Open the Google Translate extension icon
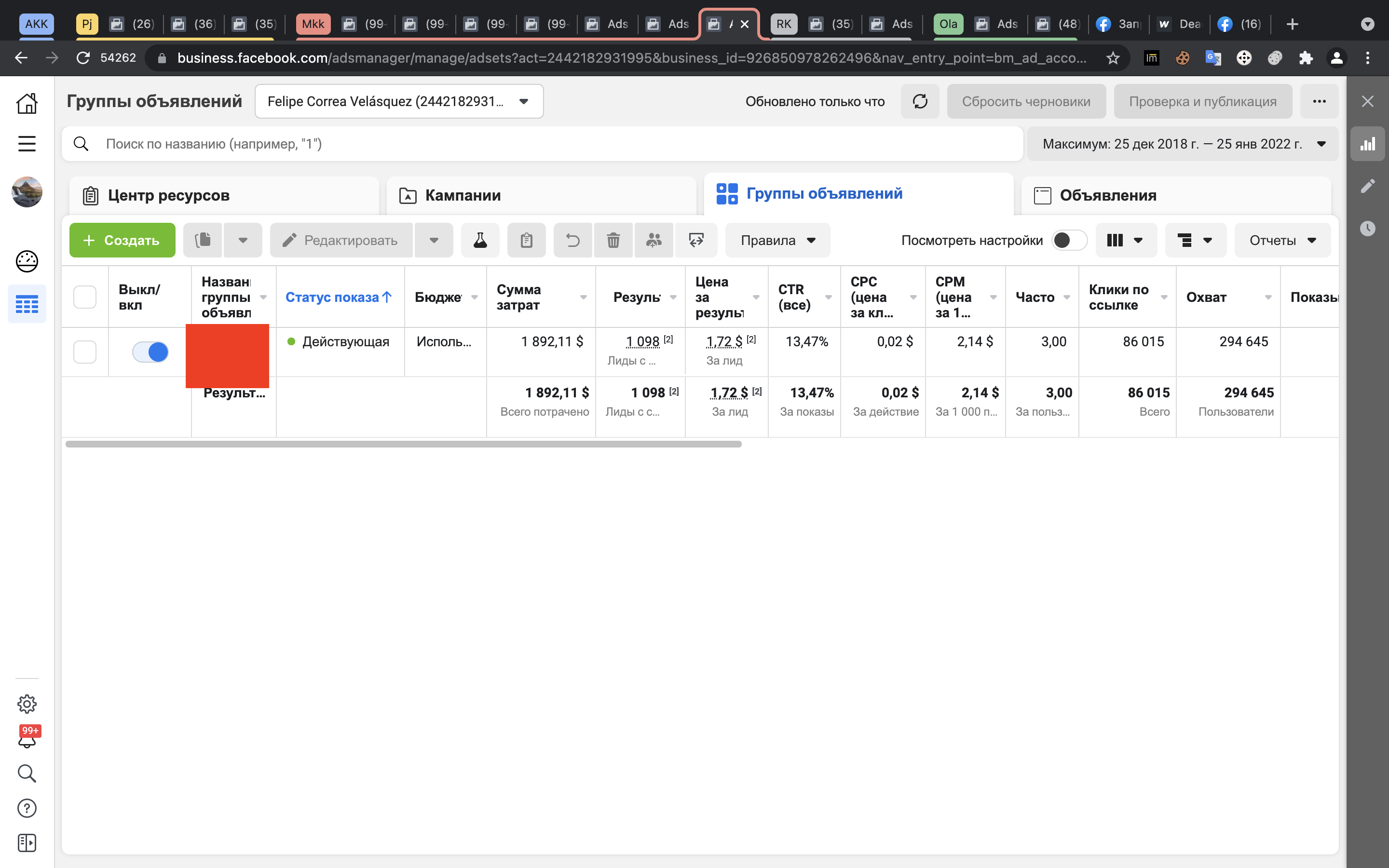The image size is (1389, 868). tap(1213, 58)
